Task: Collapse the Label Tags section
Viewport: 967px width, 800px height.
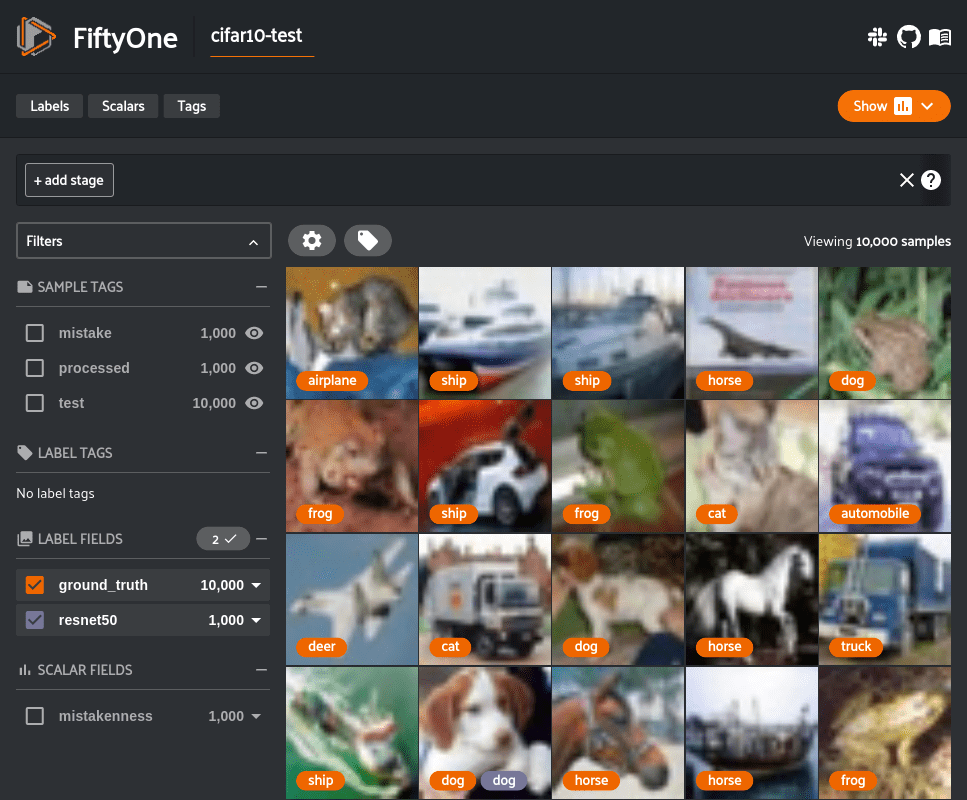Action: click(x=261, y=453)
